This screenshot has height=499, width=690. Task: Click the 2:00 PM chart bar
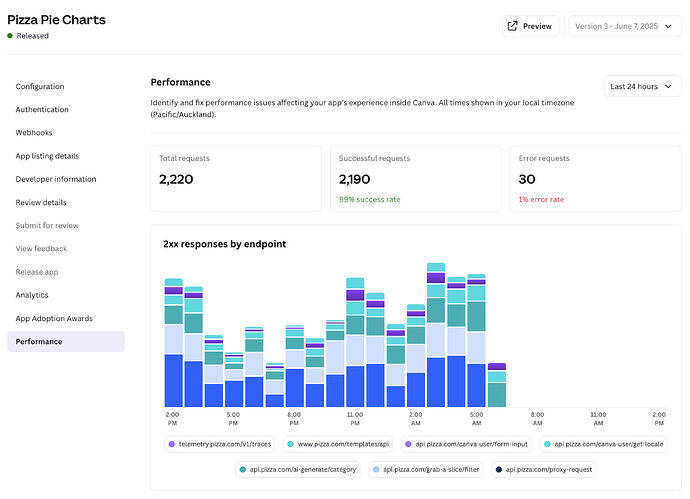[x=173, y=343]
